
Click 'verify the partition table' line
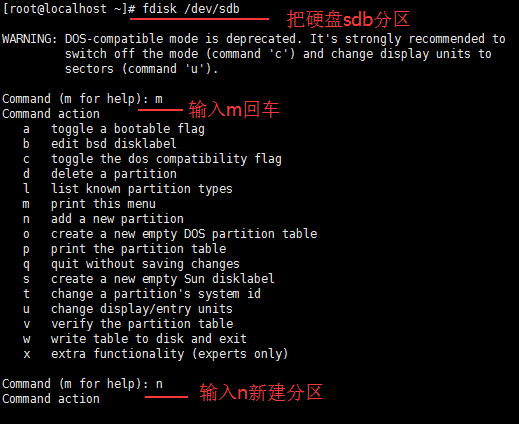click(x=128, y=324)
